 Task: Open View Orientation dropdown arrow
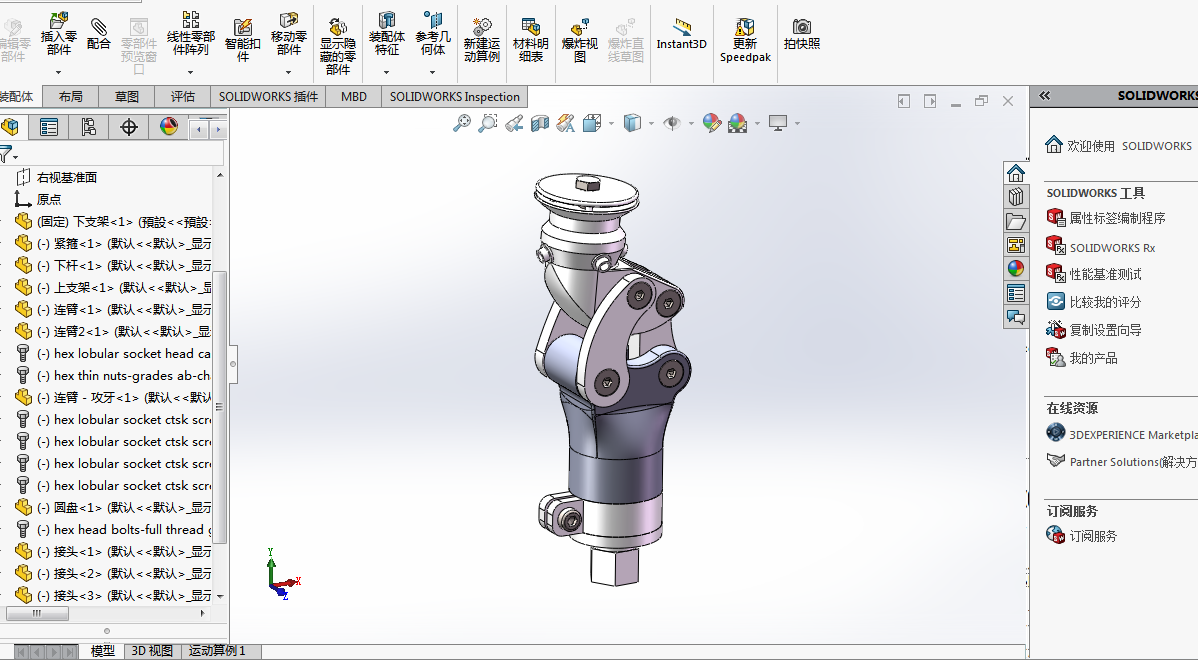pos(611,123)
